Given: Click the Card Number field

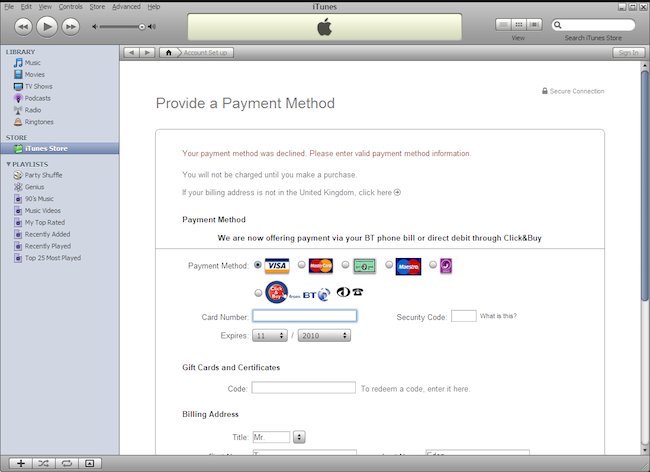Looking at the screenshot, I should 305,316.
